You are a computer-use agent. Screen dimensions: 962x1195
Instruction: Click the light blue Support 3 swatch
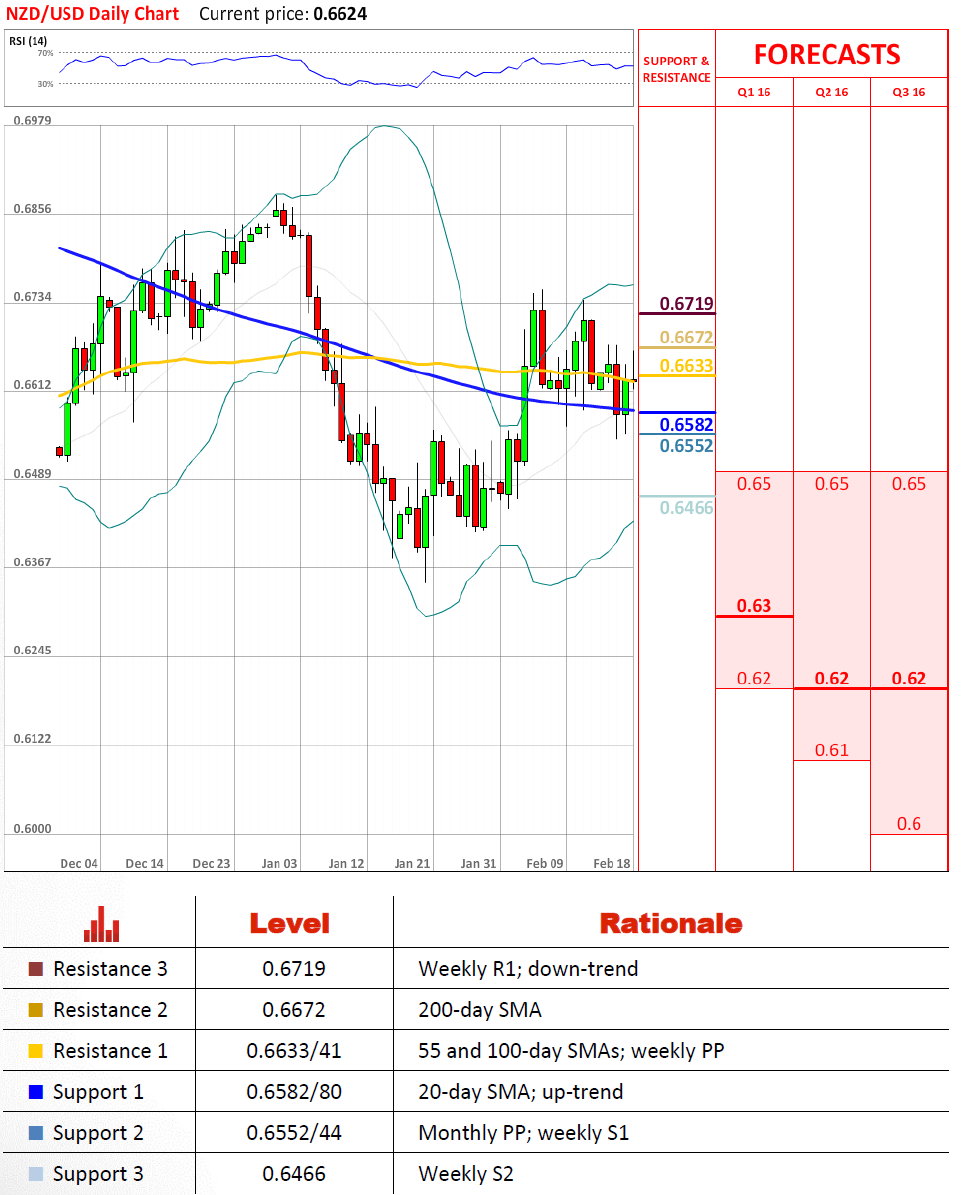pyautogui.click(x=37, y=1174)
